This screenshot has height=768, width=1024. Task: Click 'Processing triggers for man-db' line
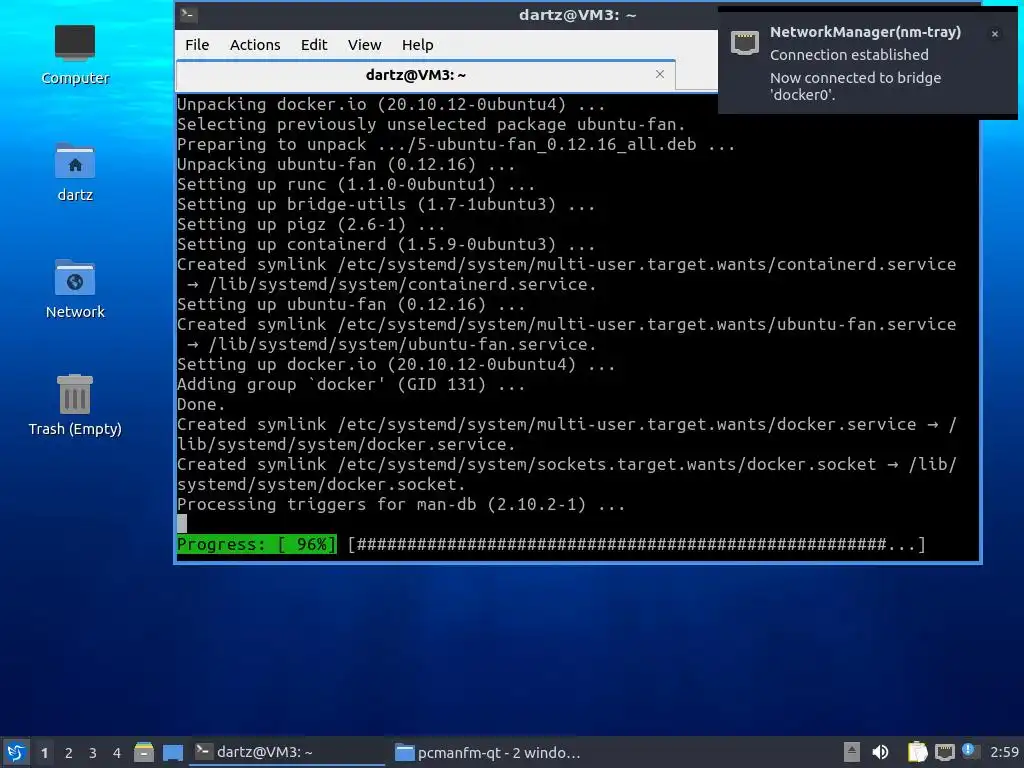(401, 504)
